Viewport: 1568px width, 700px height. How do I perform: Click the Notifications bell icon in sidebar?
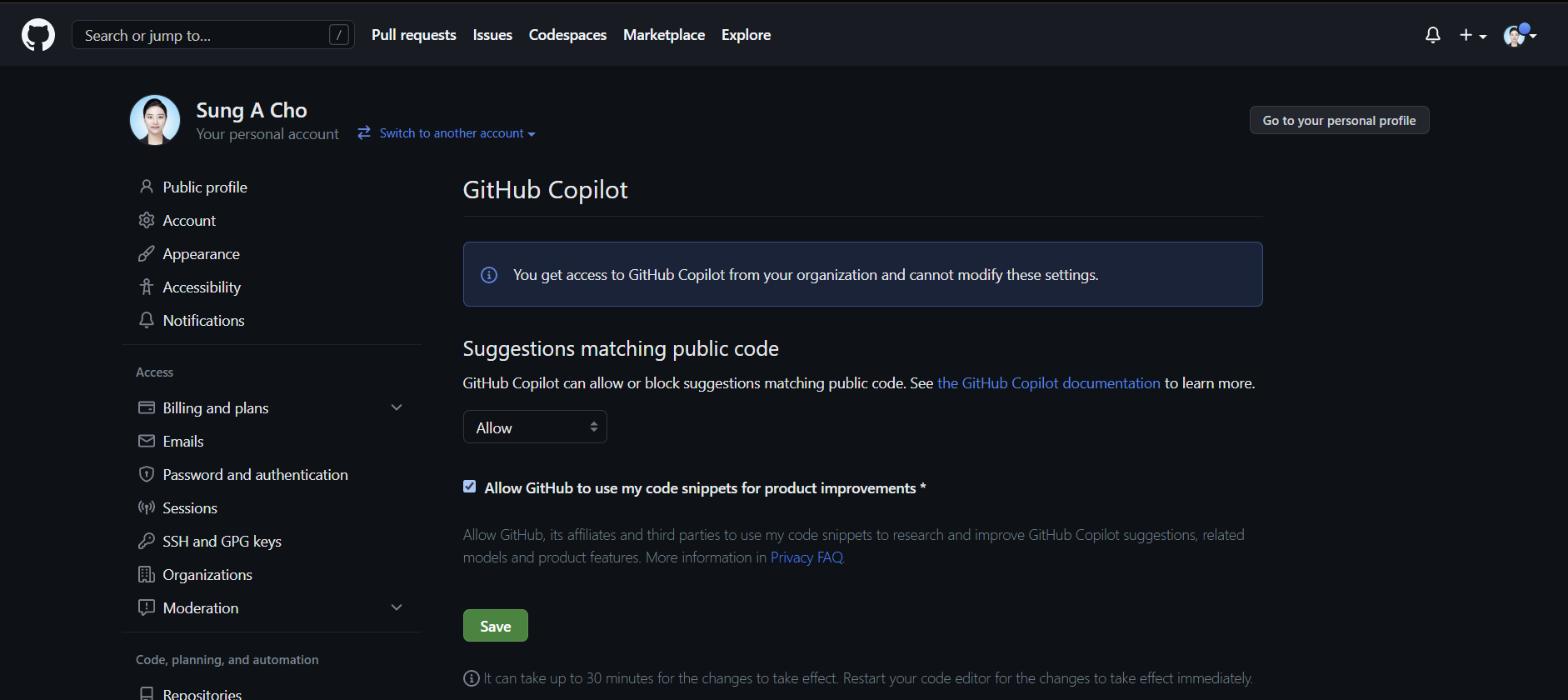tap(147, 320)
